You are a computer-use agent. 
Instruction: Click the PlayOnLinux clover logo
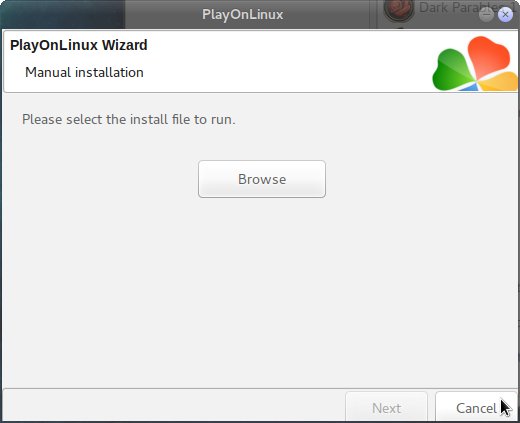pos(475,63)
